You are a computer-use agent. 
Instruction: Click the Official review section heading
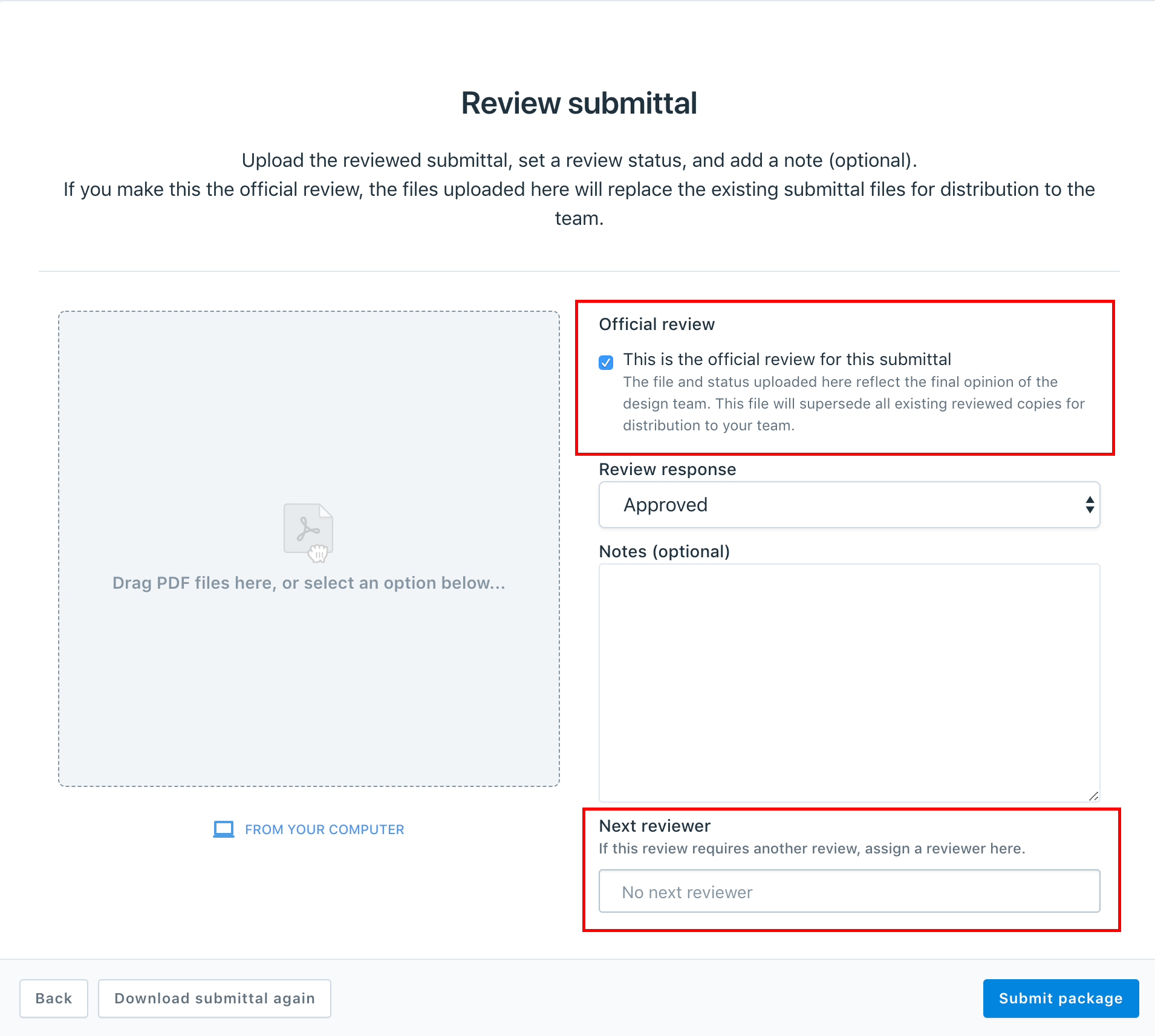pos(657,324)
